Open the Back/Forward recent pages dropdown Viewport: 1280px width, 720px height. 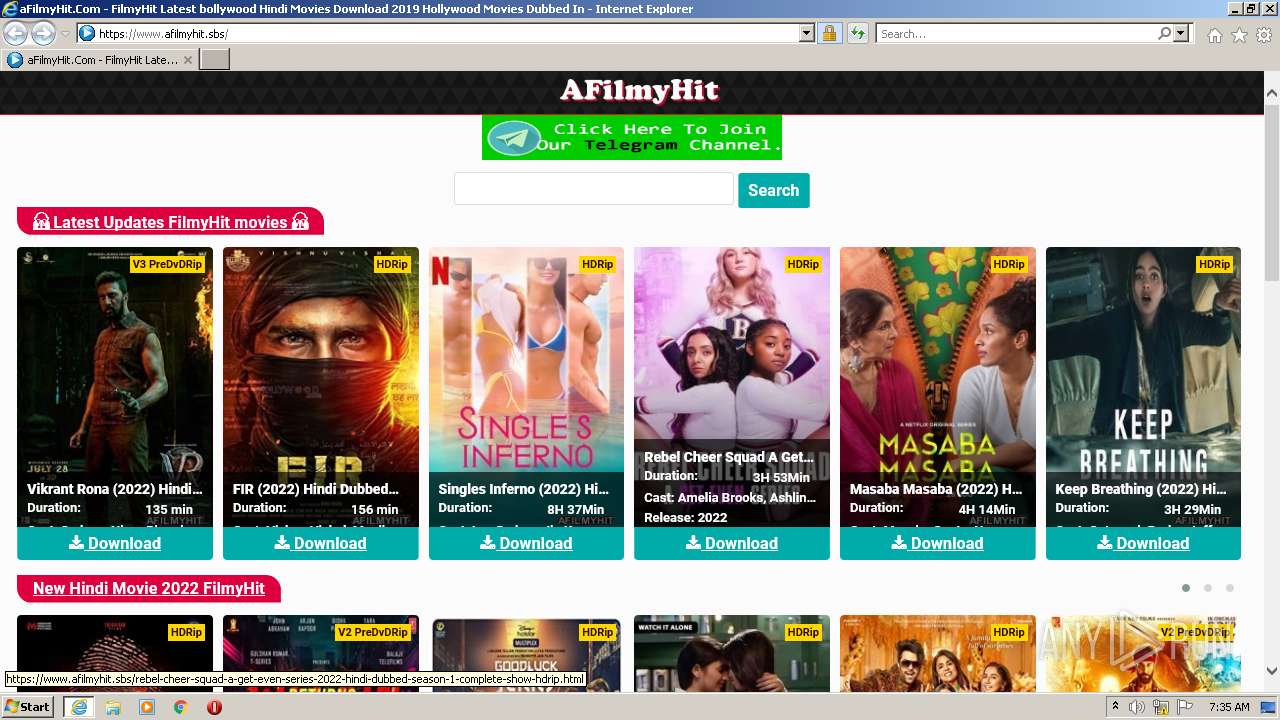[x=65, y=34]
